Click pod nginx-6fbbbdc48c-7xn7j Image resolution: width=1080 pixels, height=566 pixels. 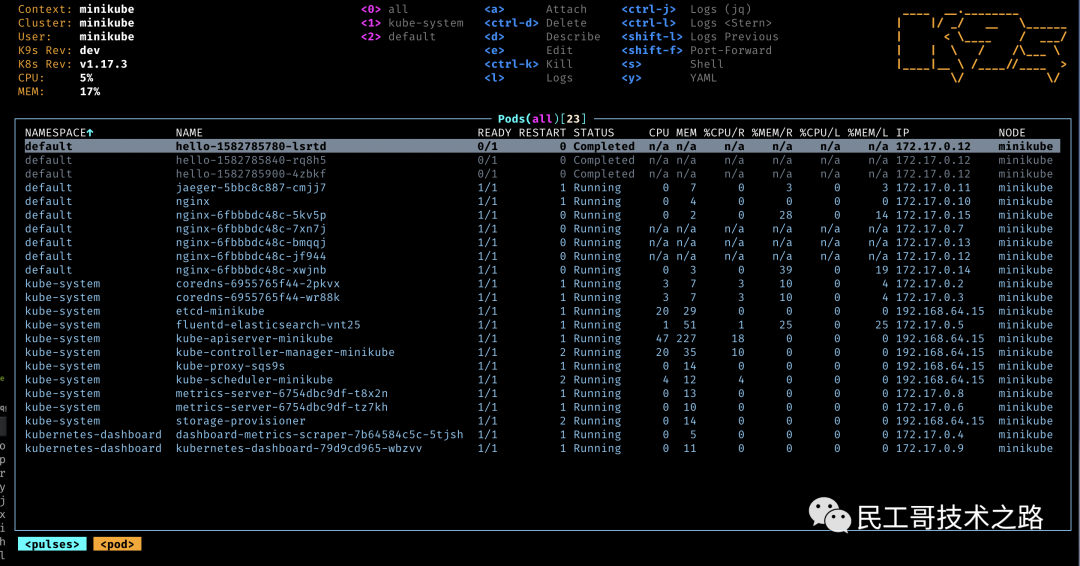[542, 229]
